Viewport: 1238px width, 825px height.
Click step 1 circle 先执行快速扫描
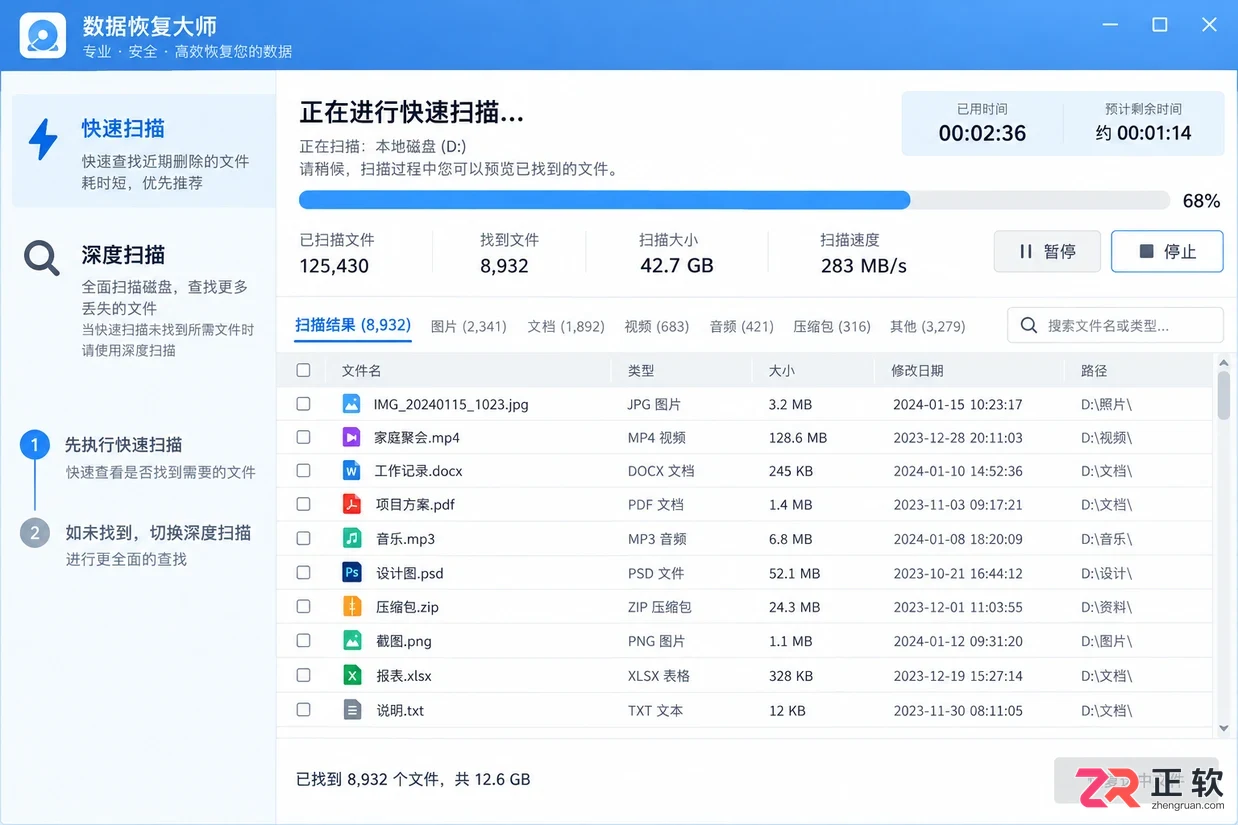(34, 445)
